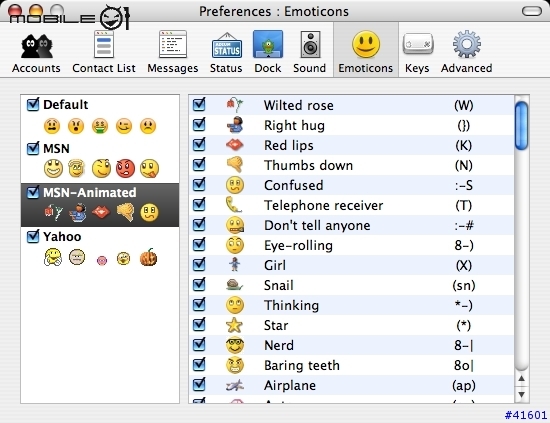Toggle the Girl emoticon checkbox
This screenshot has width=550, height=423.
pos(199,264)
